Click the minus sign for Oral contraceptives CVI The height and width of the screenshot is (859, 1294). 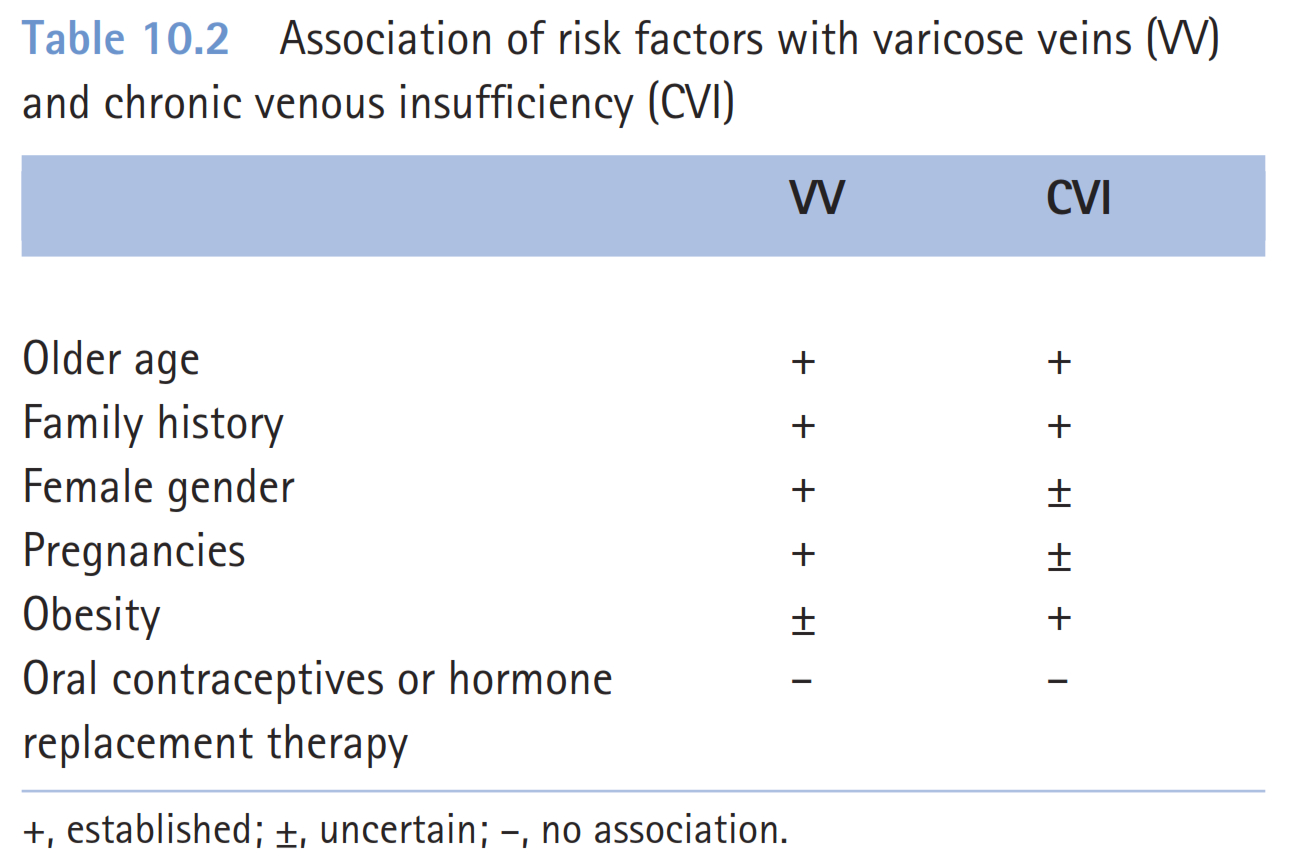(1059, 682)
